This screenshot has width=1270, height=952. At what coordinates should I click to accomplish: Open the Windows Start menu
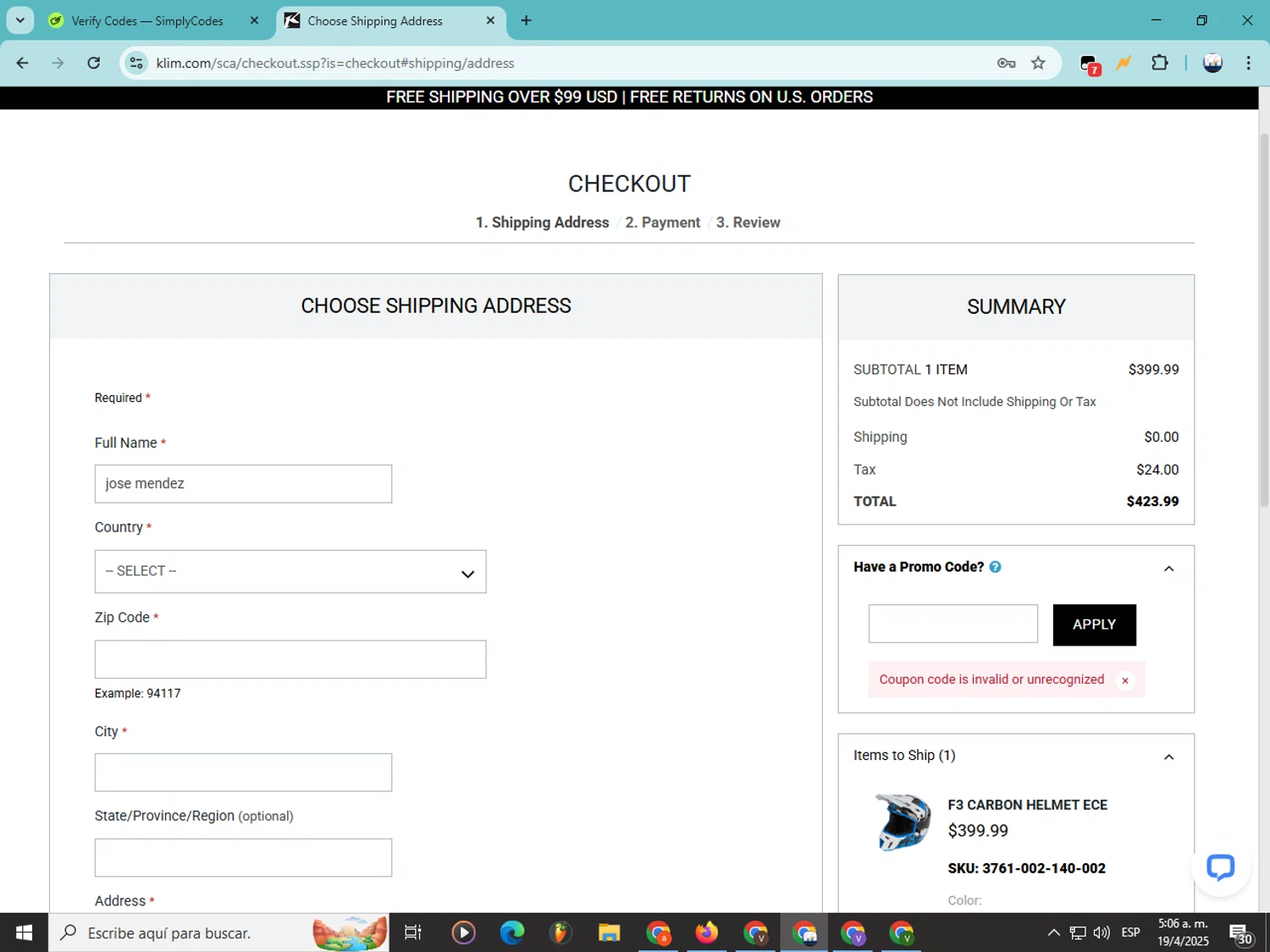point(24,933)
